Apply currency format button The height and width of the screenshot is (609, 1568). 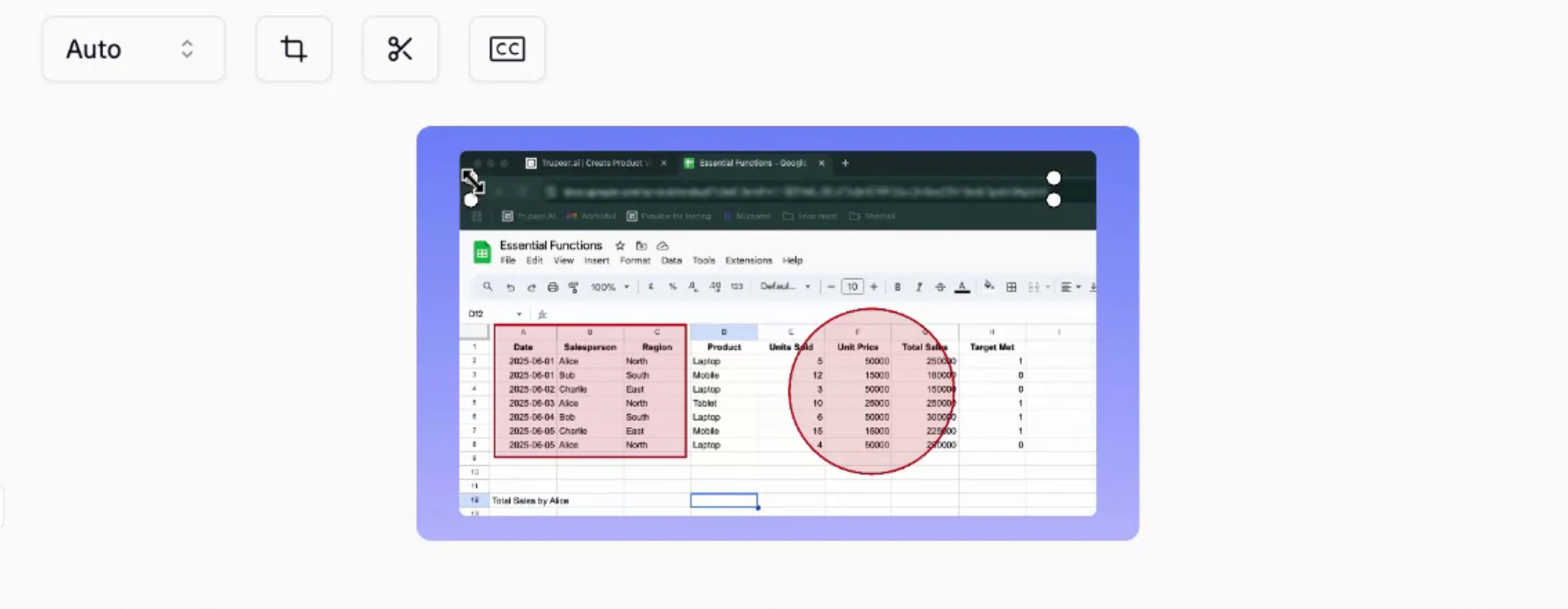point(651,287)
